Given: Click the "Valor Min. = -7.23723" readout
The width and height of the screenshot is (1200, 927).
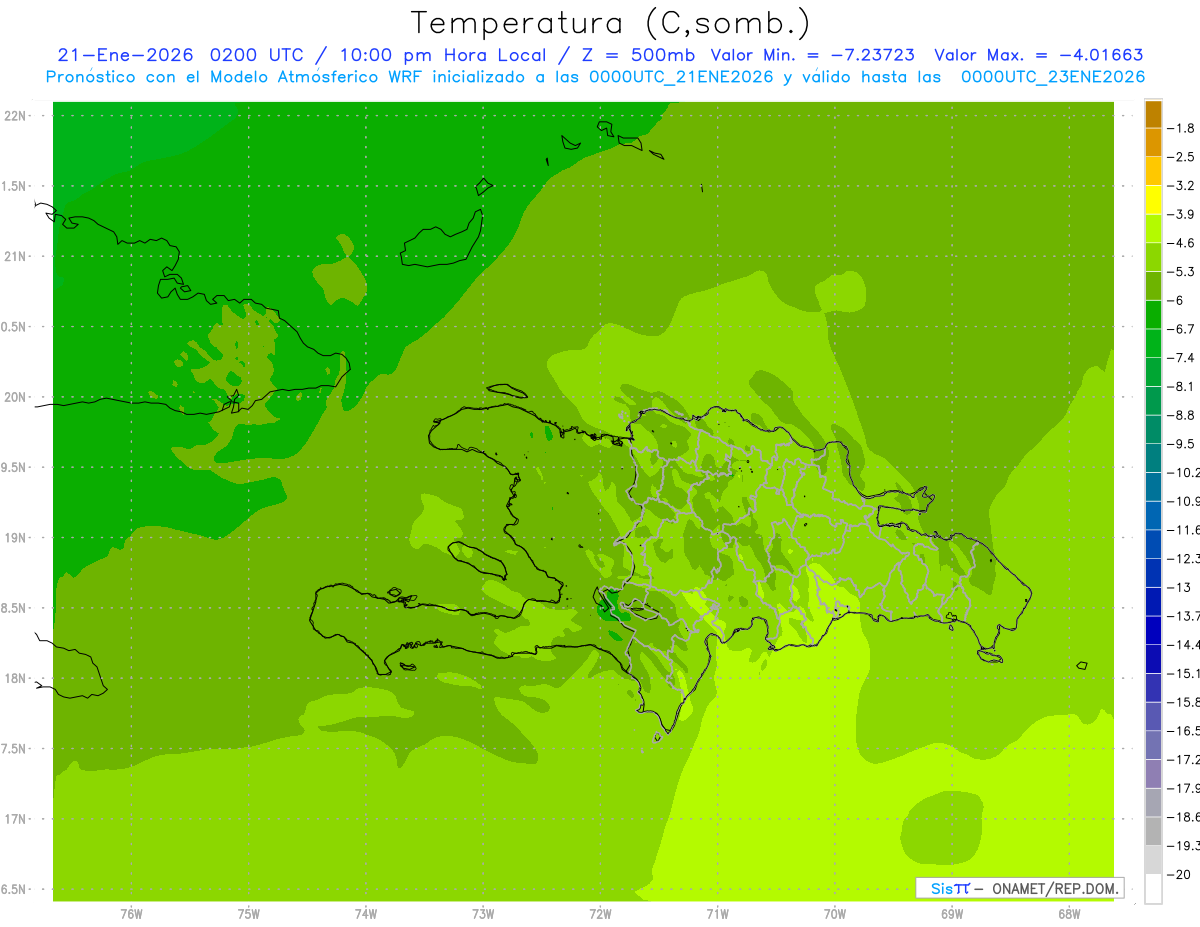Looking at the screenshot, I should point(812,56).
